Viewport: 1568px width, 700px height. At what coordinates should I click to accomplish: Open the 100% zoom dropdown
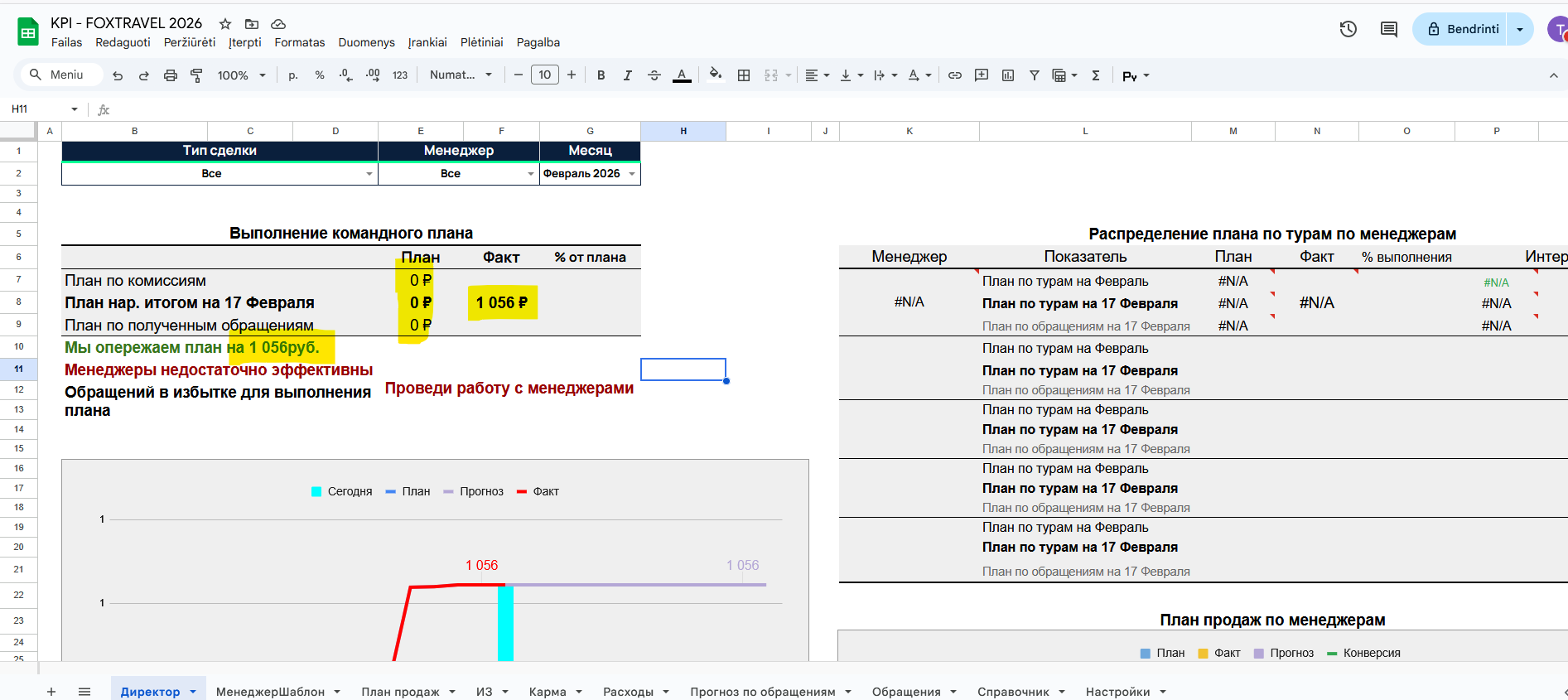(x=241, y=75)
